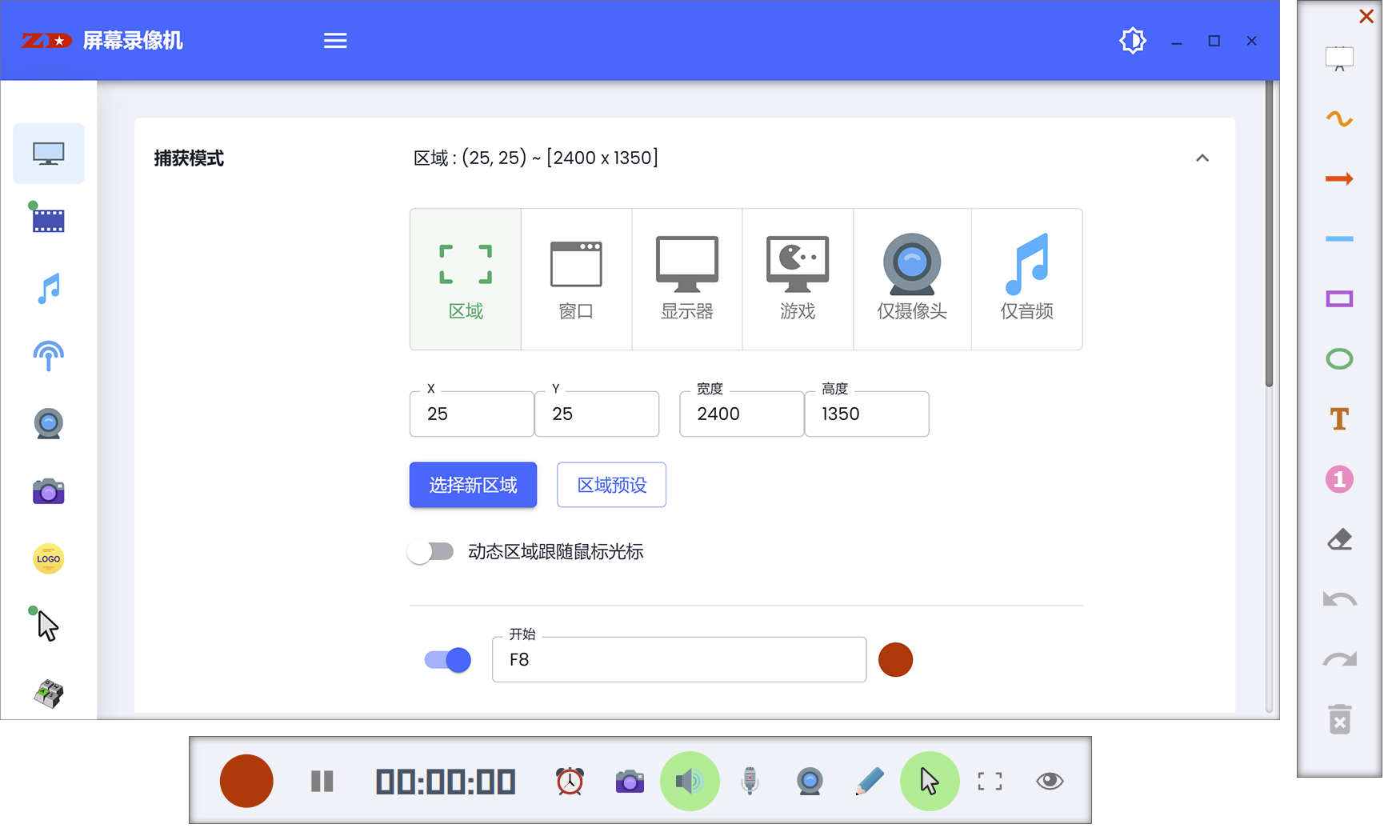This screenshot has width=1400, height=840.
Task: Pick the eraser in the annotation toolbar
Action: tap(1339, 538)
